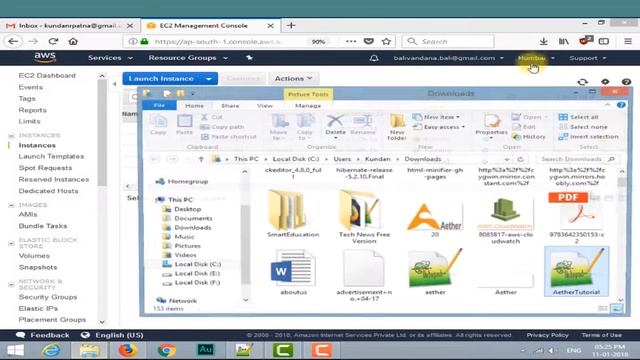
Task: Open EC2 help question icon
Action: tap(626, 82)
